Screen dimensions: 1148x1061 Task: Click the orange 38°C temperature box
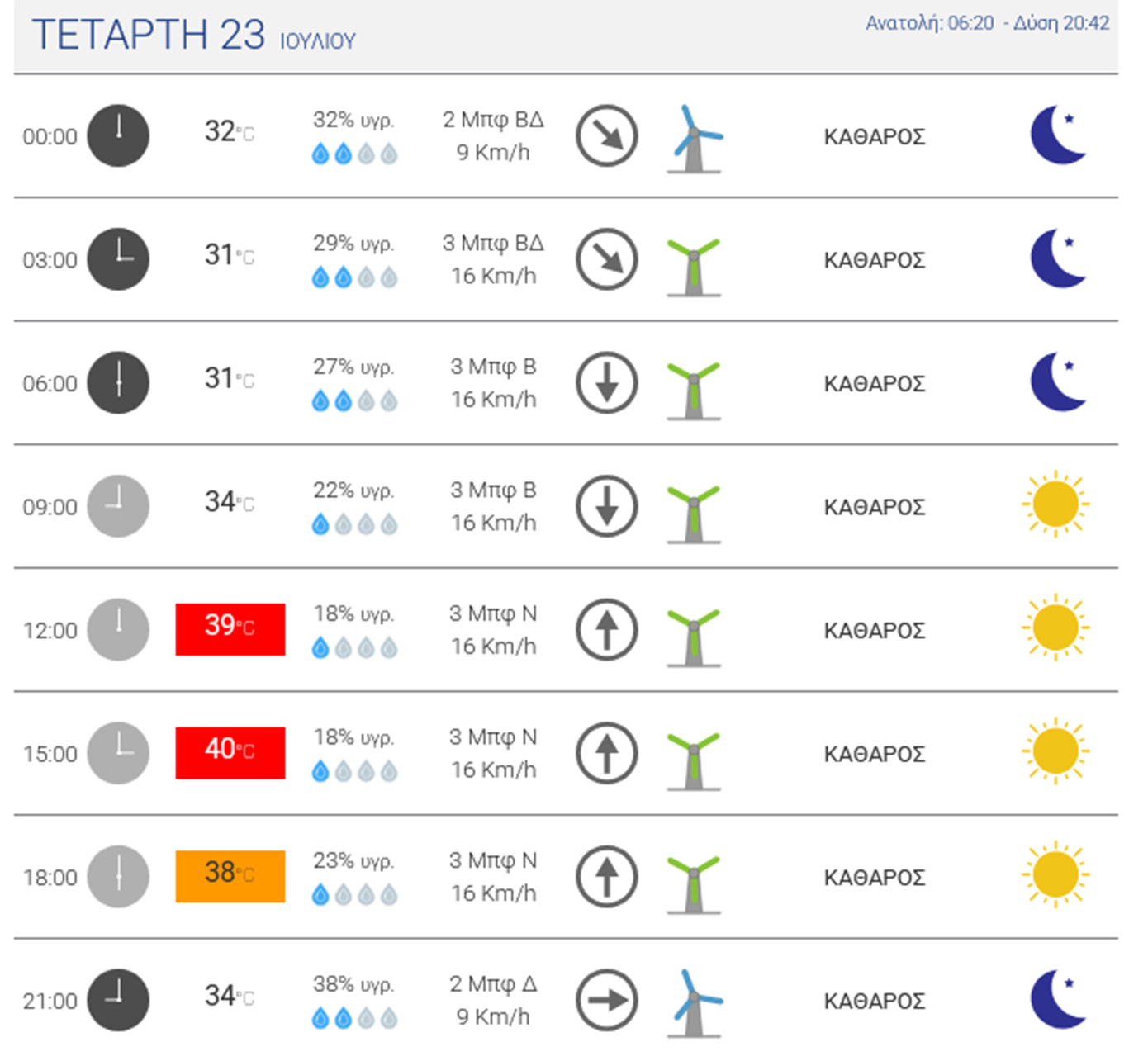click(230, 876)
